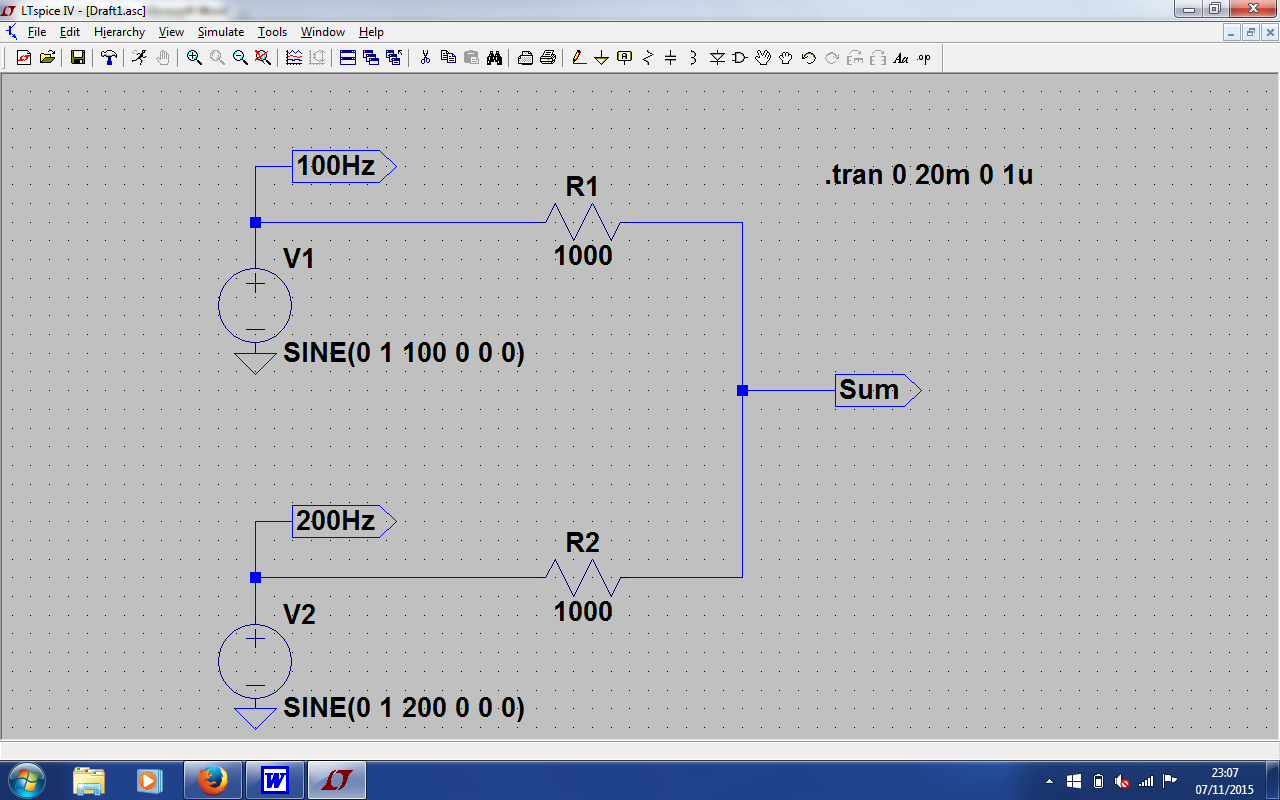Switch to Word in the taskbar
This screenshot has width=1280, height=800.
[274, 780]
